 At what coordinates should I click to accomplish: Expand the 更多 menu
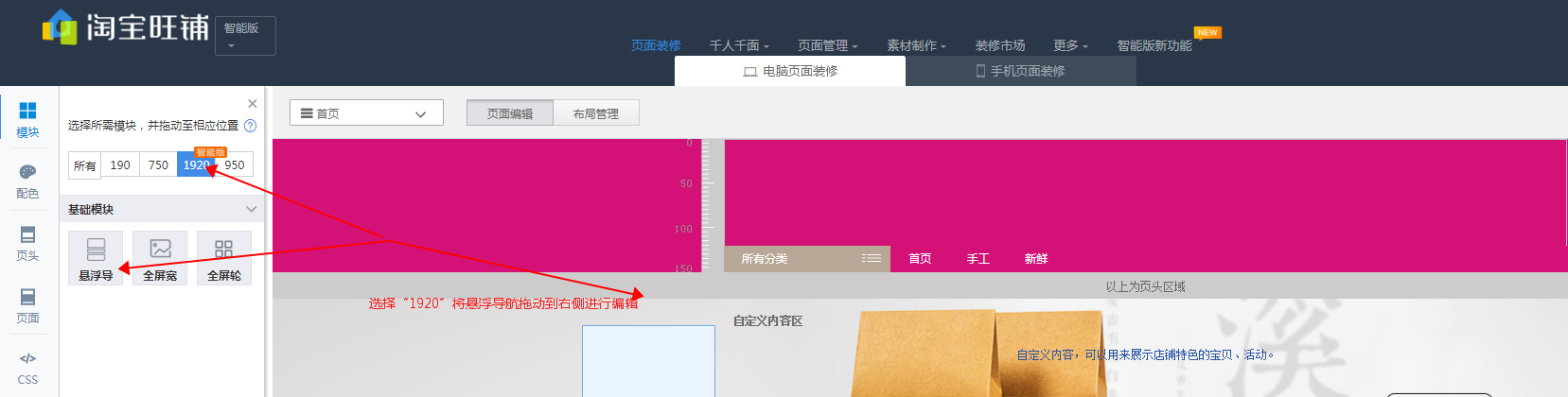pyautogui.click(x=1070, y=45)
